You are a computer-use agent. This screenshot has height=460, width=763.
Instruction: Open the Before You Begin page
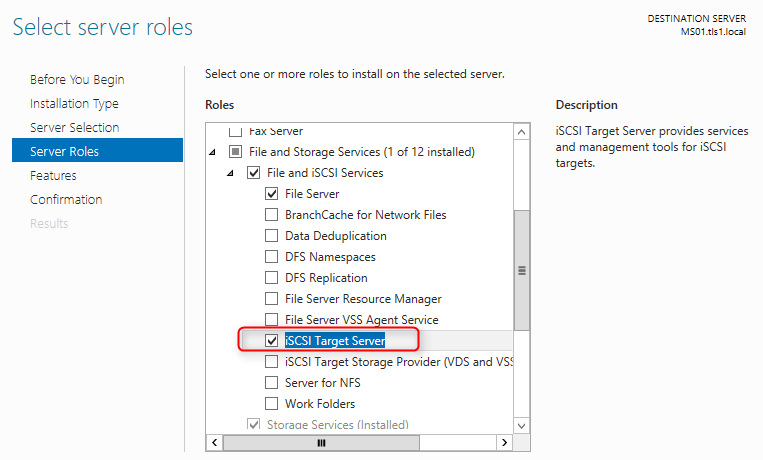coord(77,80)
